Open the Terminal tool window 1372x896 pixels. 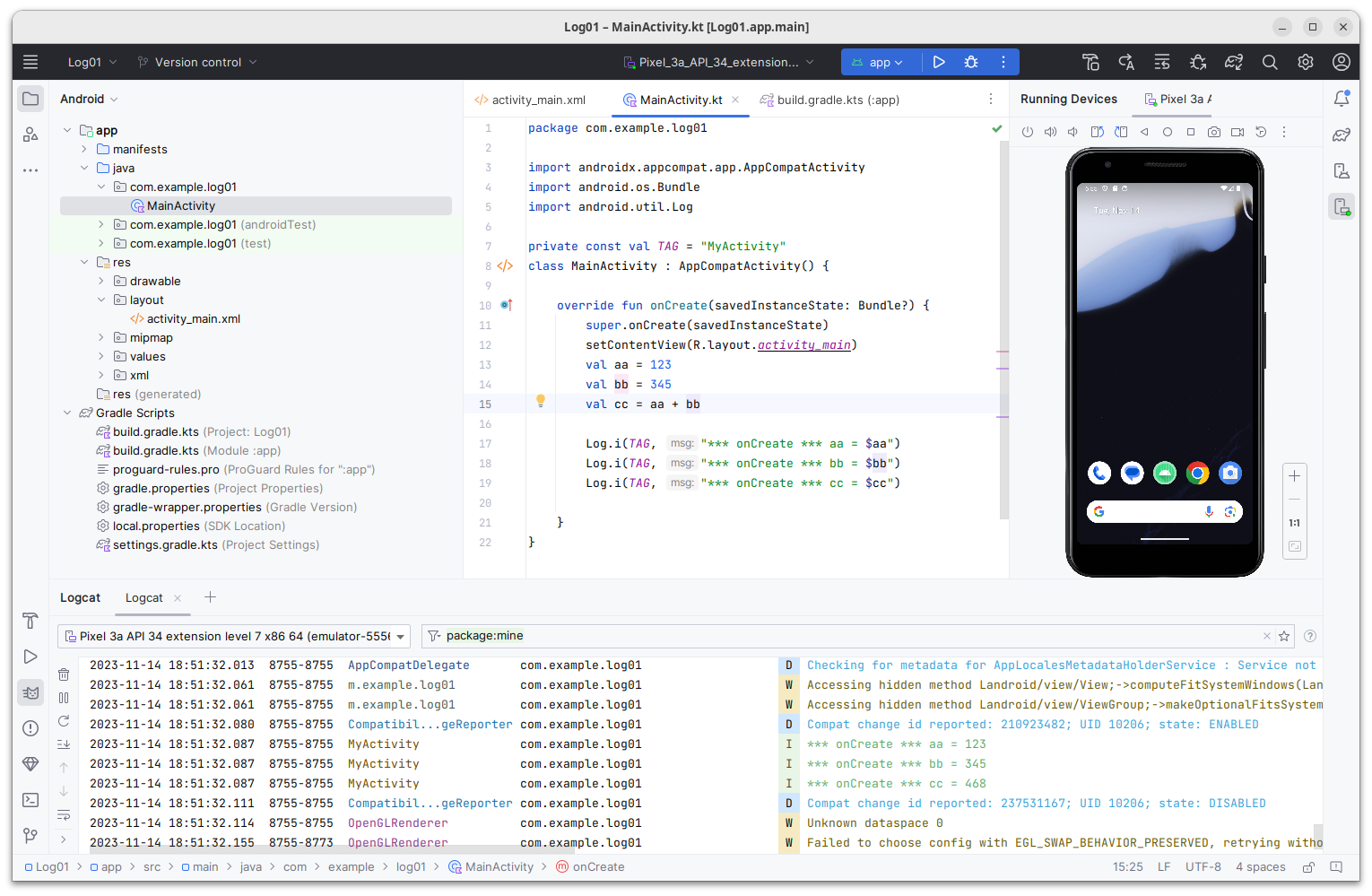[x=30, y=800]
